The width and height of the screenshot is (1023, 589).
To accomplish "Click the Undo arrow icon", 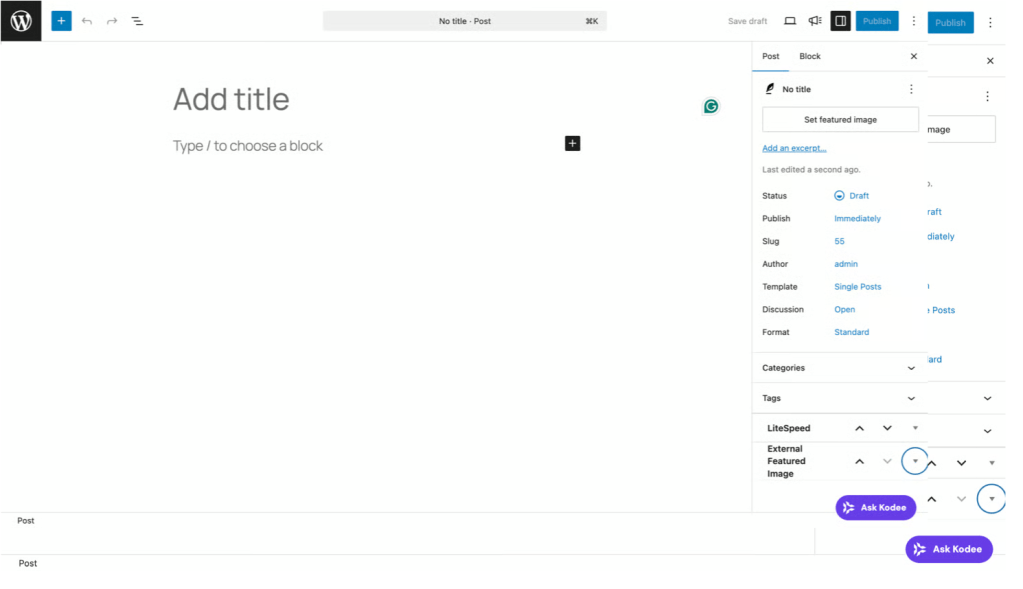I will pos(87,21).
